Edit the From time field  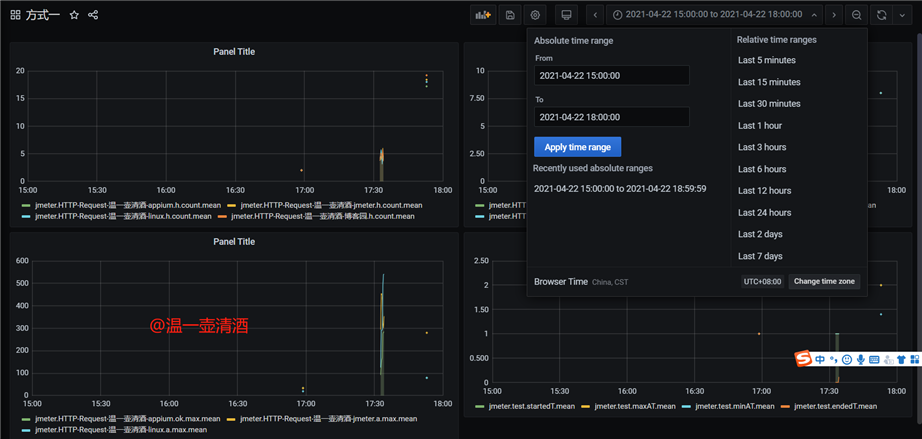tap(612, 75)
